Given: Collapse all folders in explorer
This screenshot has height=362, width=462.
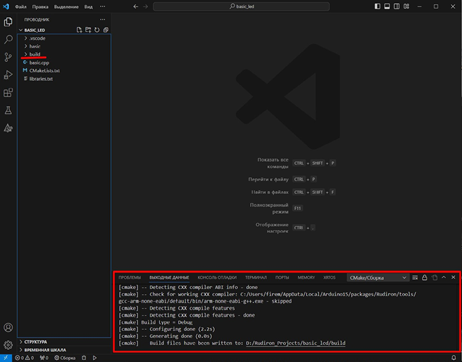Looking at the screenshot, I should click(106, 30).
